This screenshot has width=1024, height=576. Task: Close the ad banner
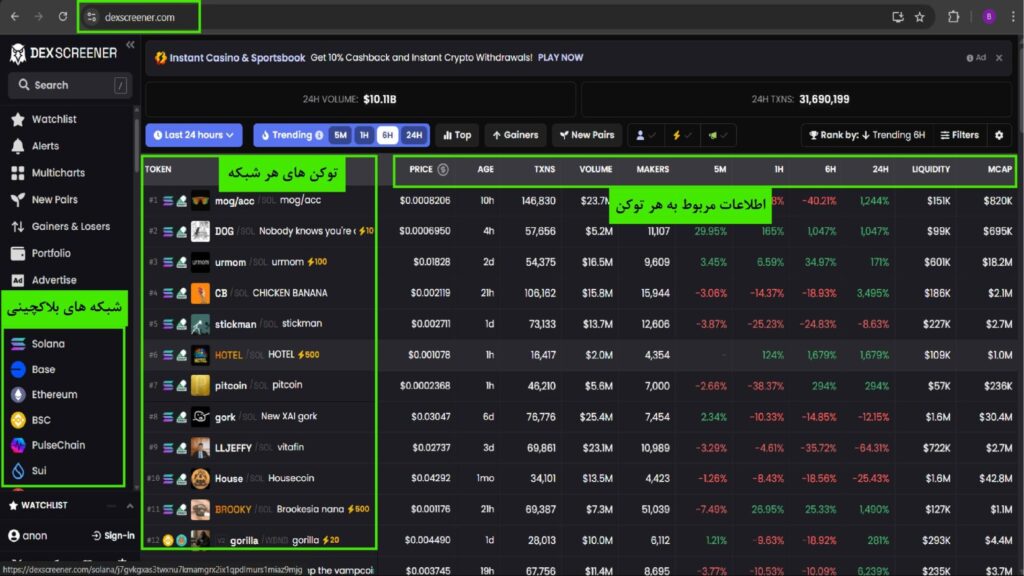[999, 57]
